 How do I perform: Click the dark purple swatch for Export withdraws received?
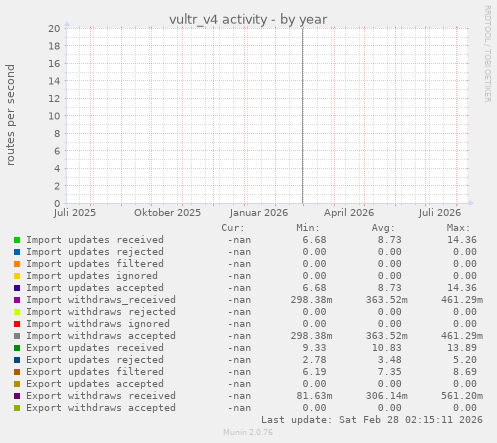[17, 396]
